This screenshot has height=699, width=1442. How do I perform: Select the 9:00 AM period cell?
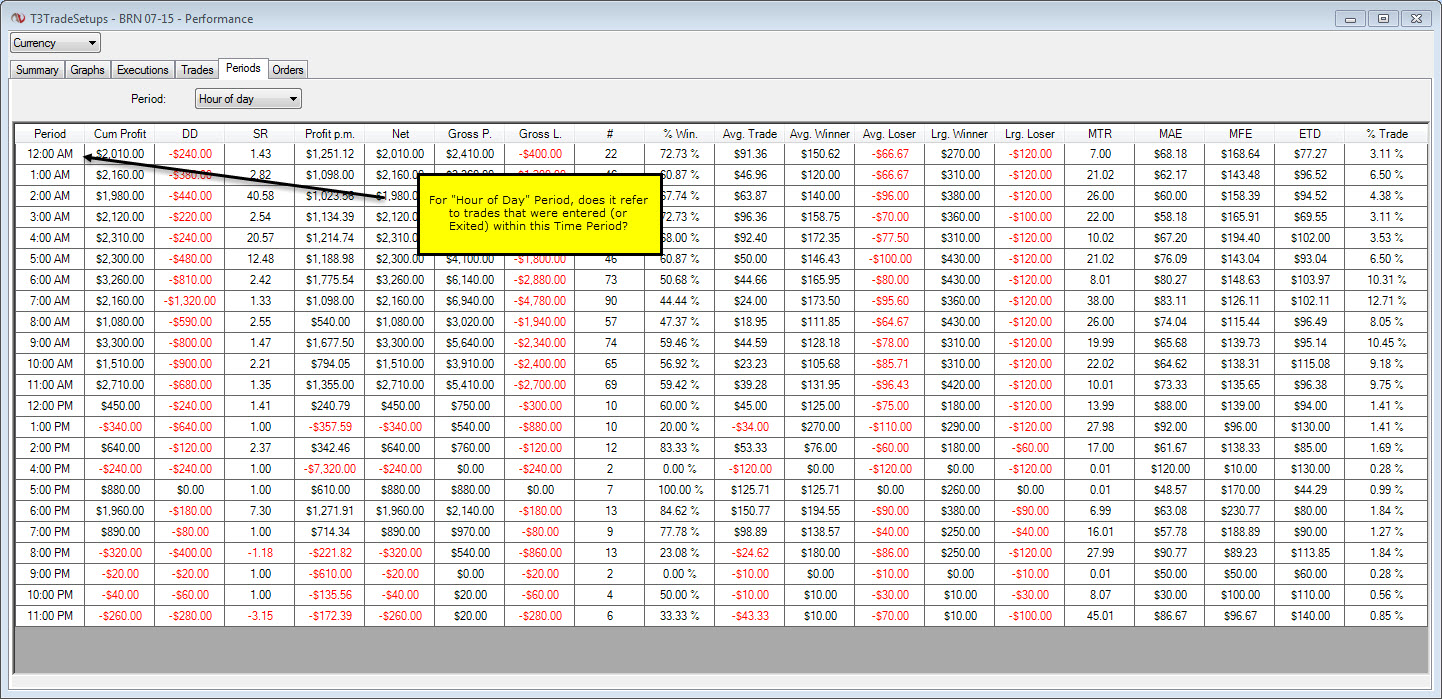click(x=50, y=343)
